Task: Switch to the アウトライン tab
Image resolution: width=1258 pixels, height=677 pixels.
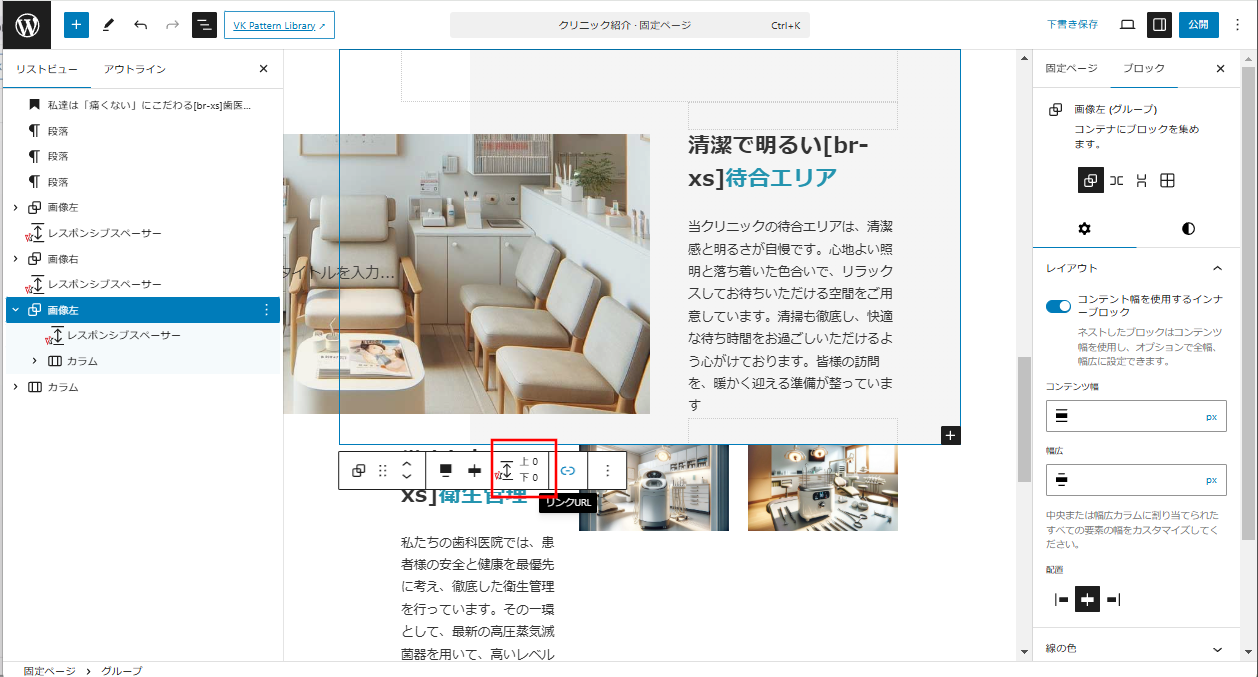Action: (135, 69)
